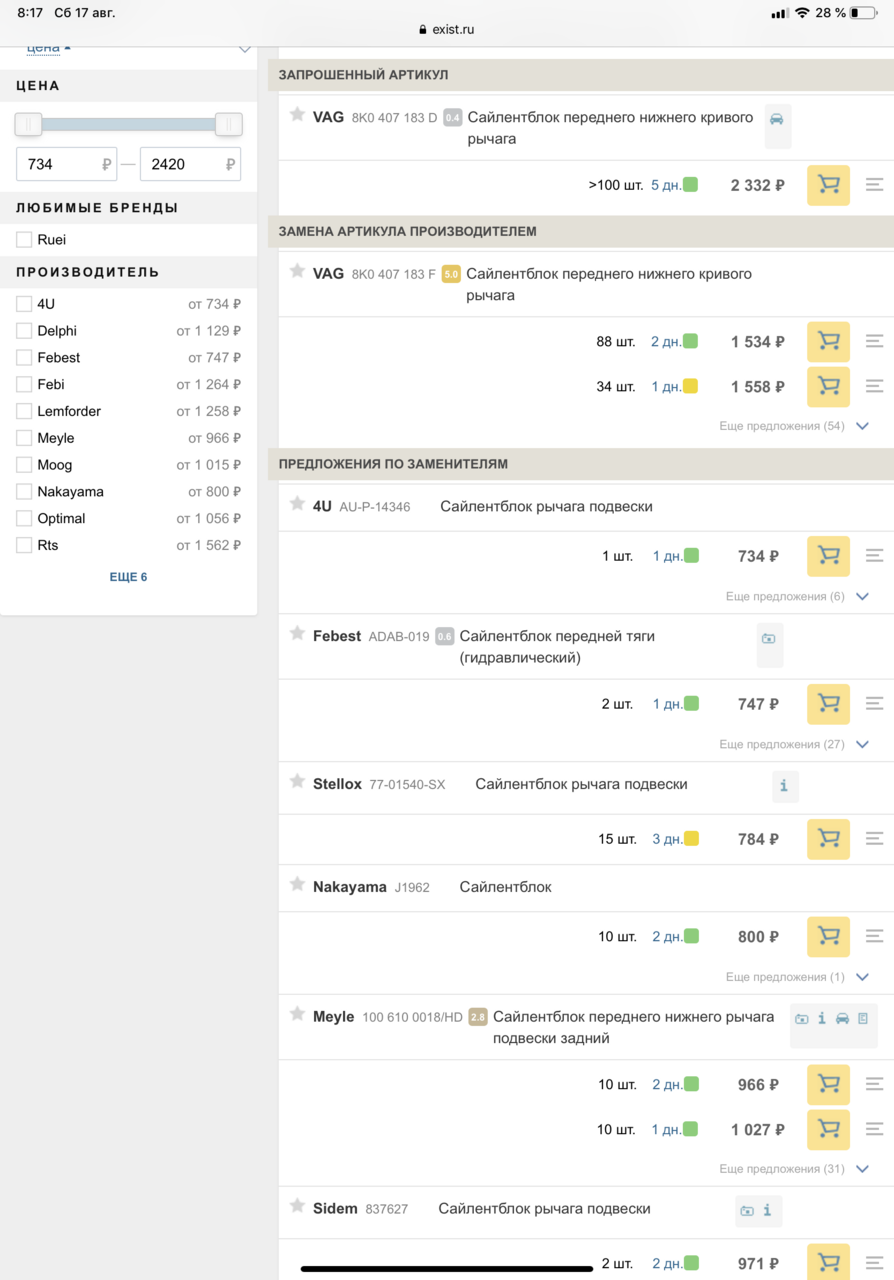Tick the Febest manufacturer filter
The image size is (894, 1280).
[x=24, y=358]
